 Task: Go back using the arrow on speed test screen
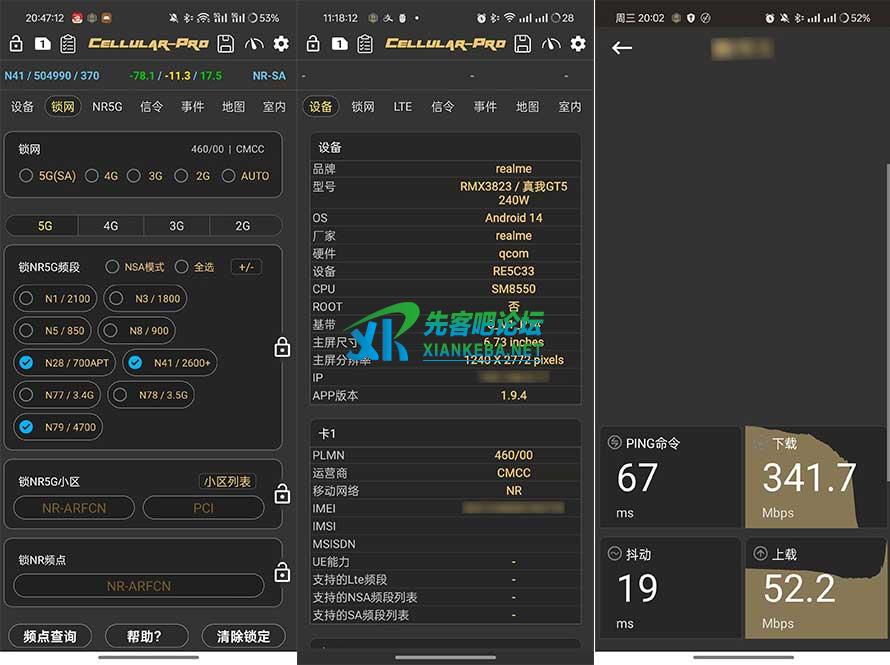click(622, 48)
